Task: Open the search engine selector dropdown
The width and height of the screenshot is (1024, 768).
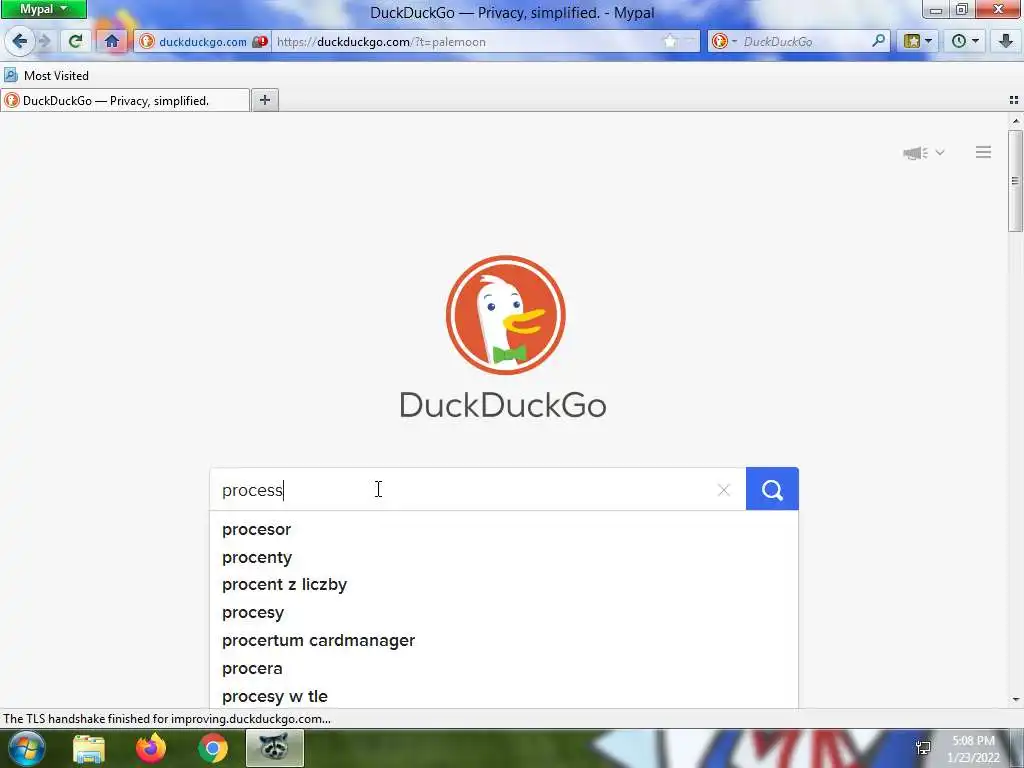Action: click(x=724, y=42)
